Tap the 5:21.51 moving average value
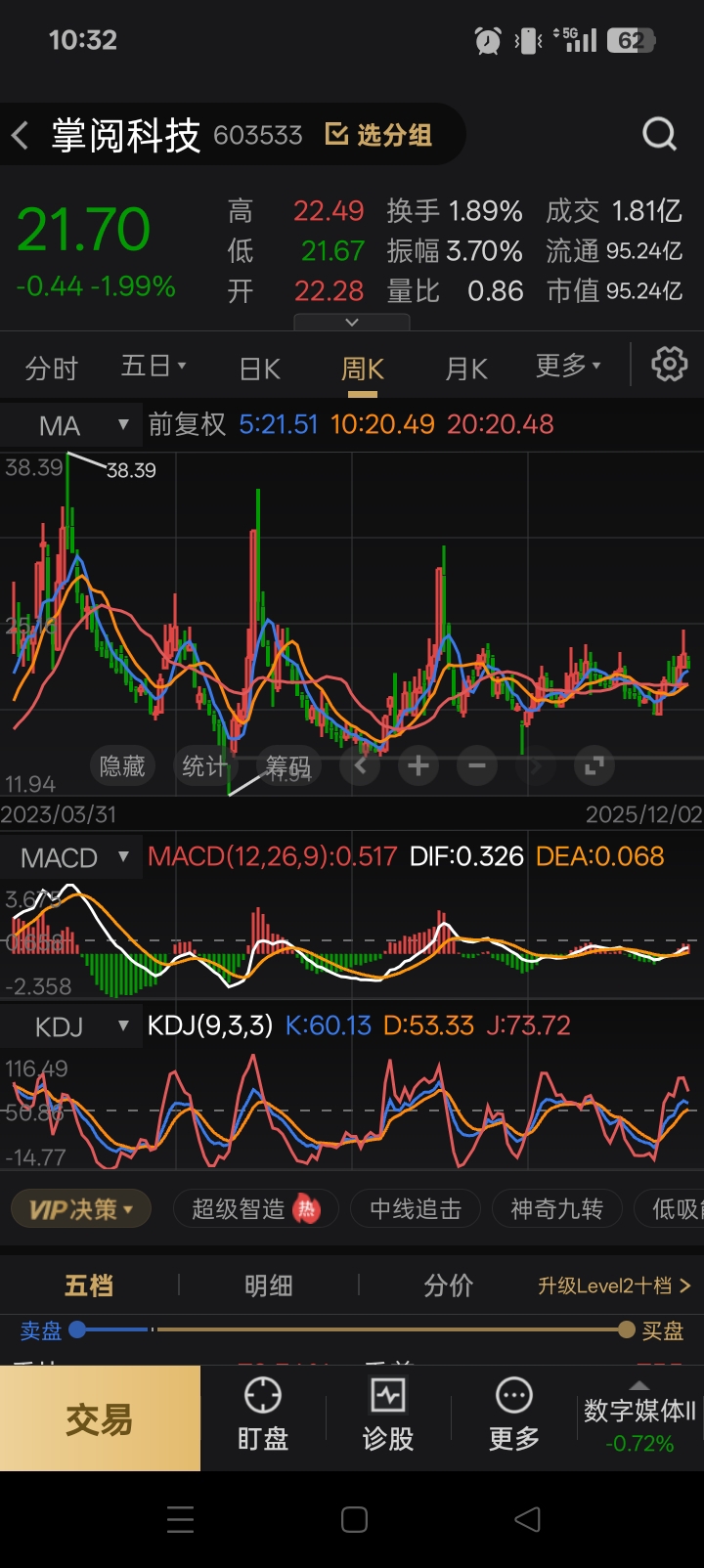The height and width of the screenshot is (1568, 704). [279, 424]
